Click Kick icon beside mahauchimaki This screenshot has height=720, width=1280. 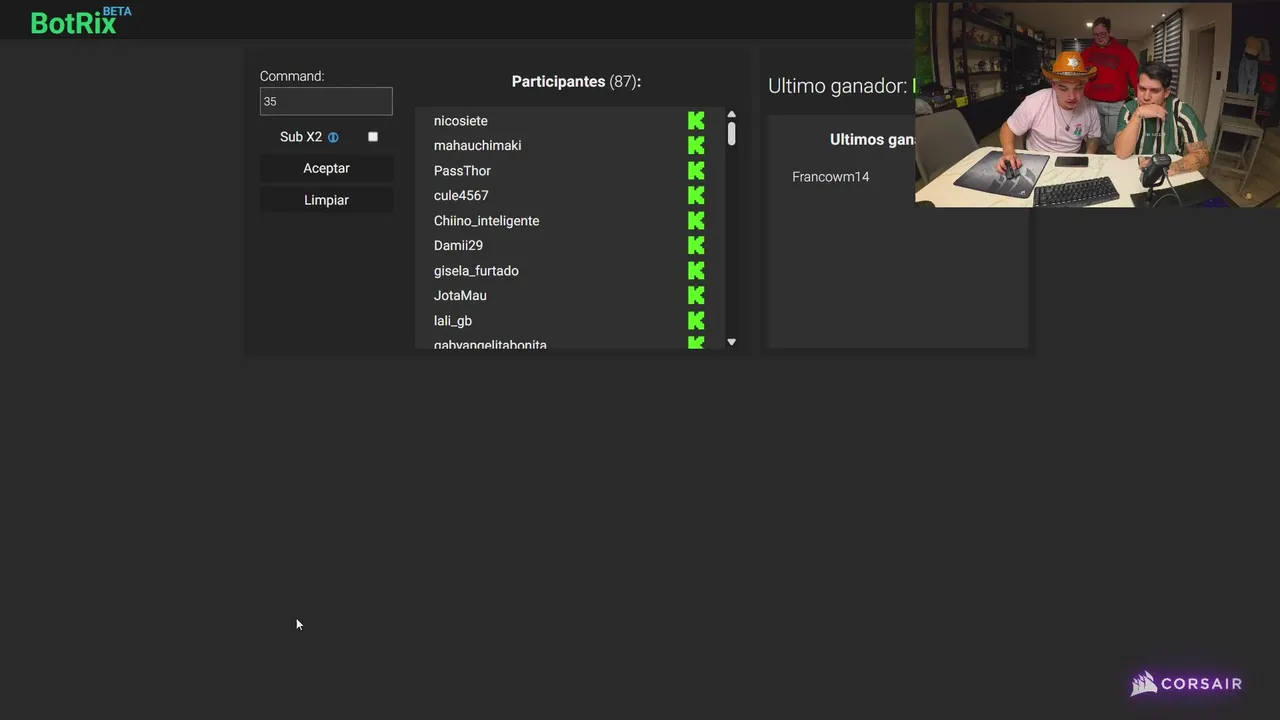[696, 146]
